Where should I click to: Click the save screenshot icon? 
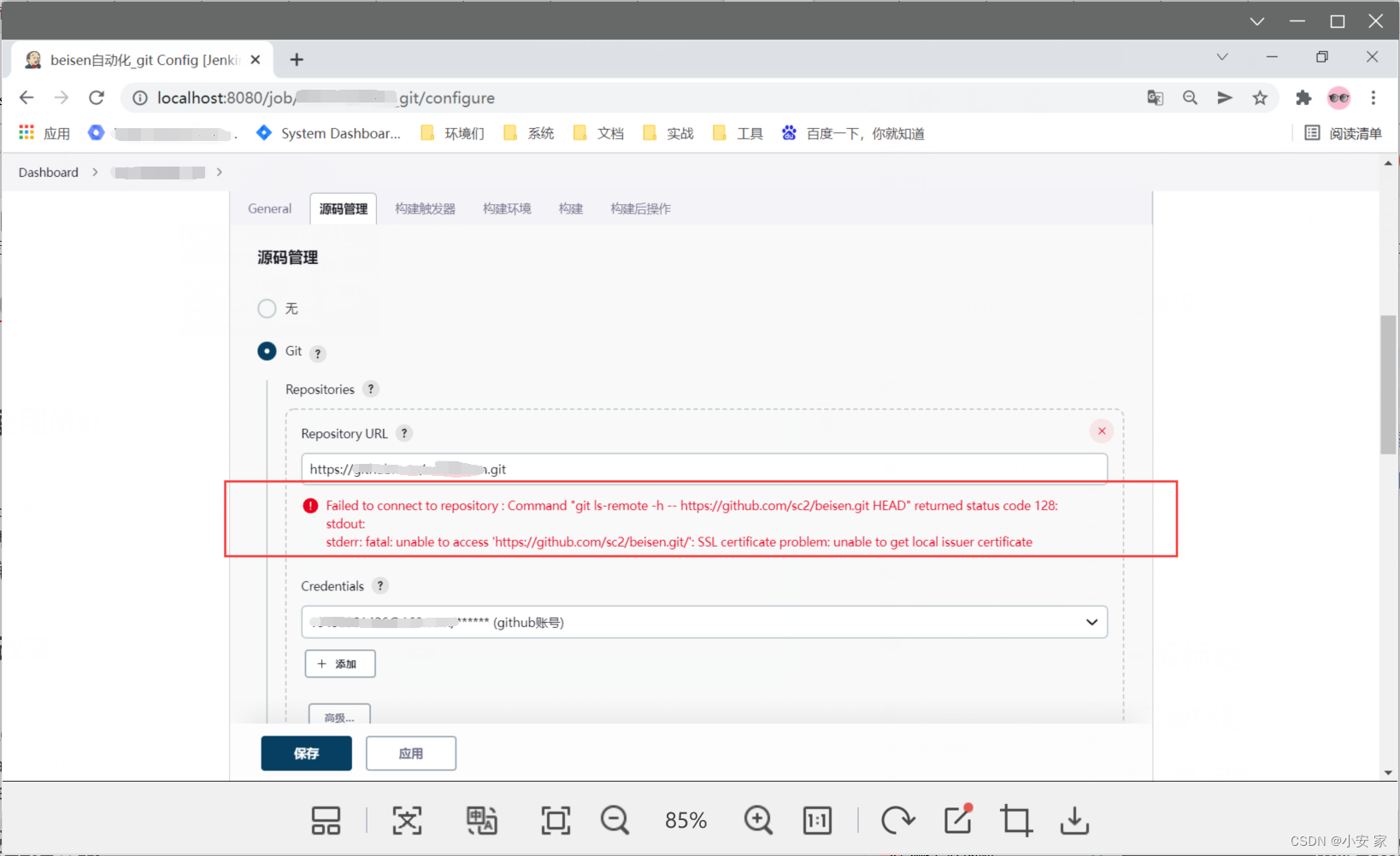(x=1074, y=820)
